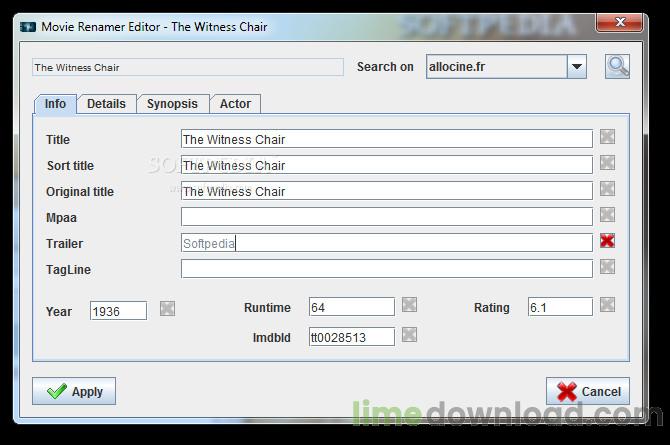Screen dimensions: 670x445
Task: Click the Cancel button
Action: (588, 391)
